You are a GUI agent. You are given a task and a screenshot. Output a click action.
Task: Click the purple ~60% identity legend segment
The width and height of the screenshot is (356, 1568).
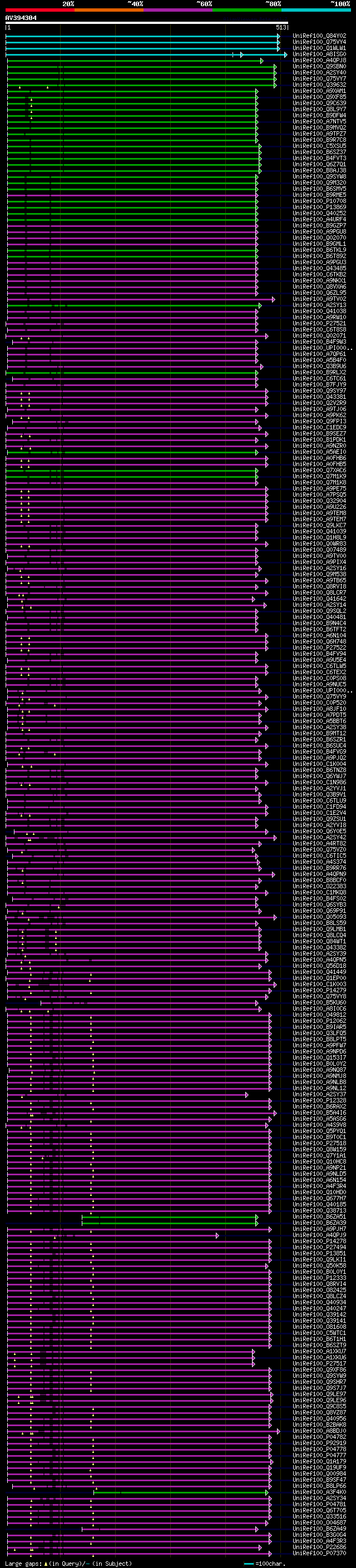click(x=177, y=10)
